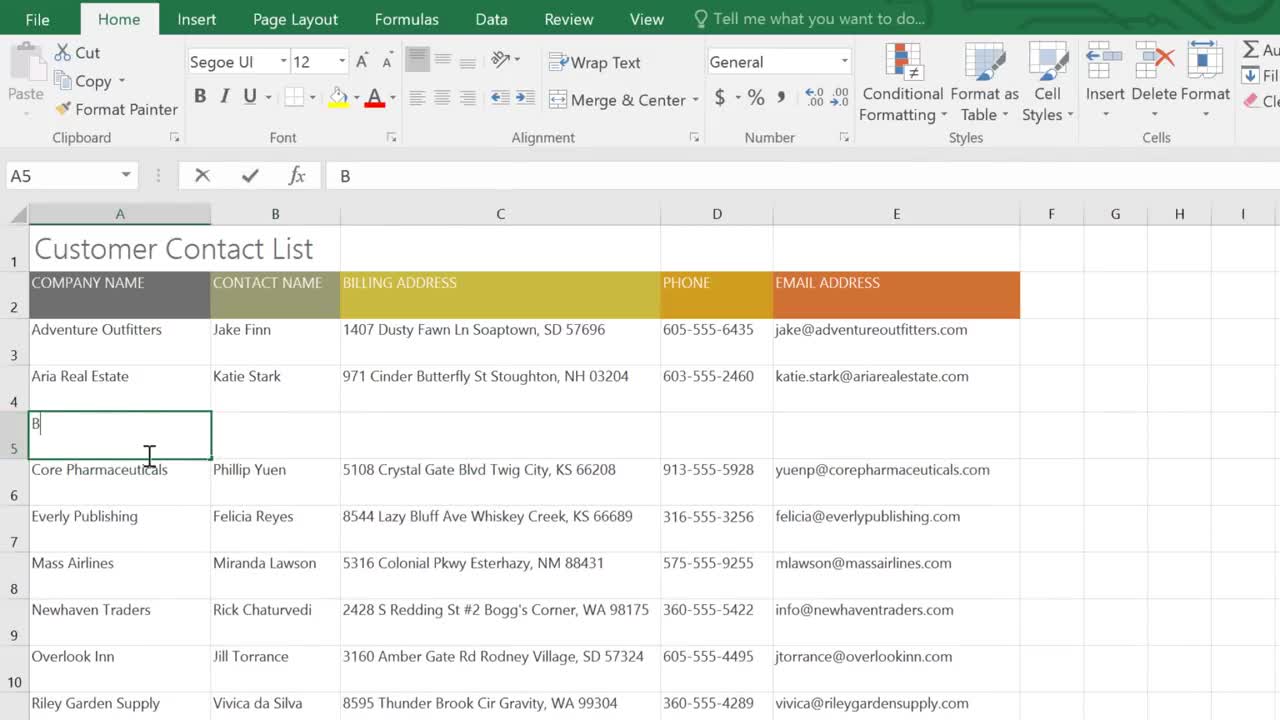Screen dimensions: 1280x720
Task: Open Format as Table gallery
Action: click(984, 83)
